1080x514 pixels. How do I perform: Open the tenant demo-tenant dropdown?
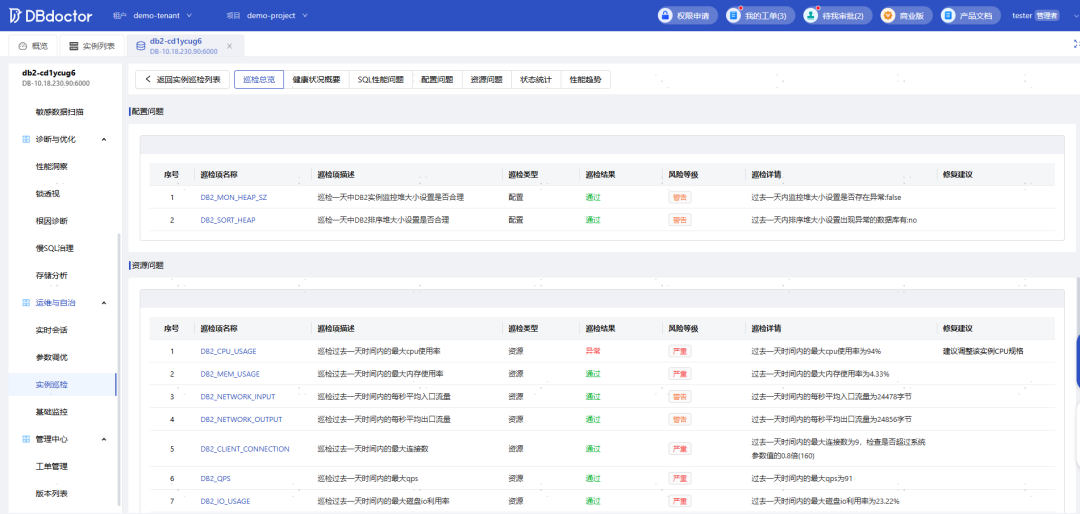163,15
